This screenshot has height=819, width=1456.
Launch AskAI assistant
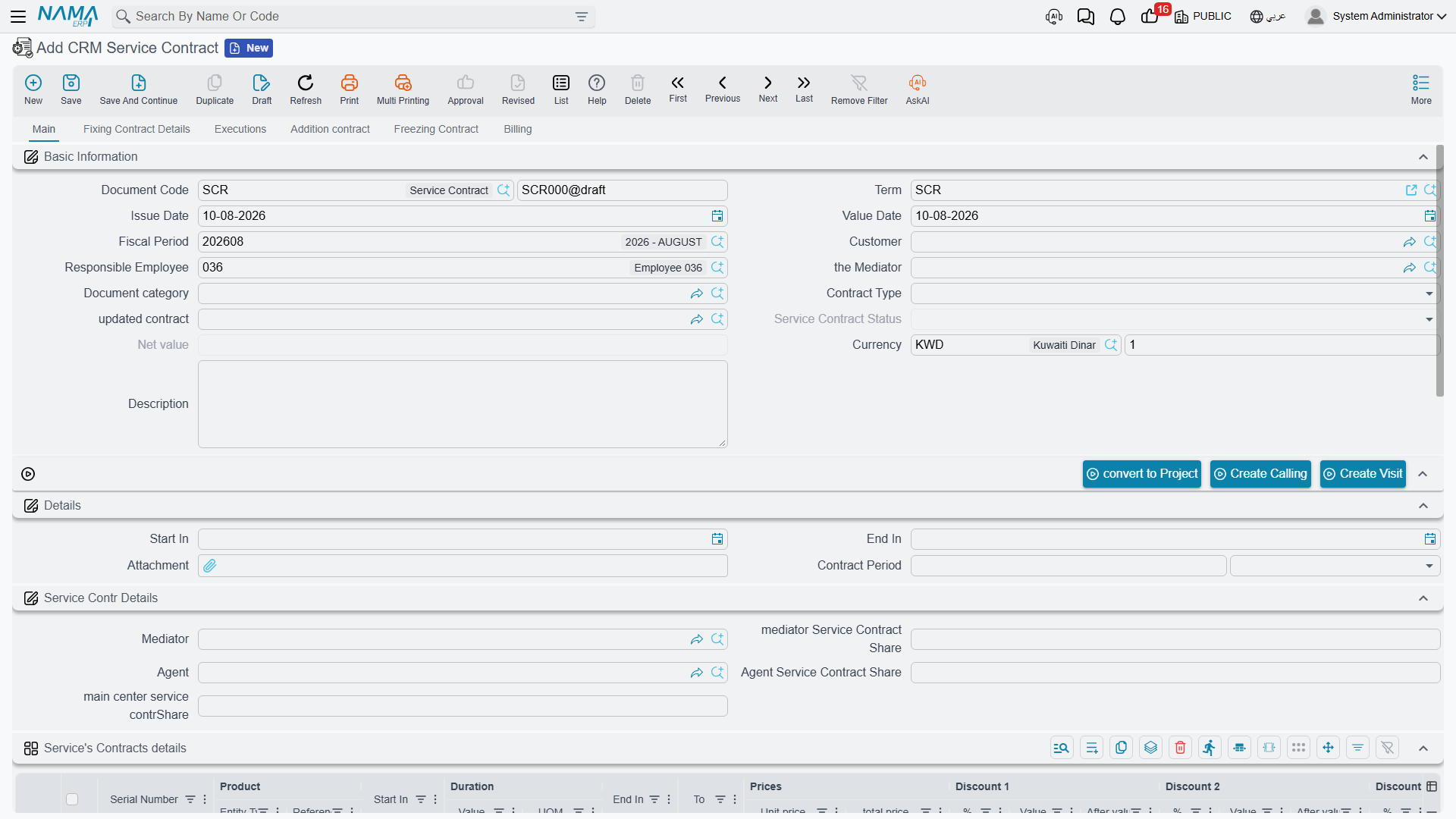(918, 89)
